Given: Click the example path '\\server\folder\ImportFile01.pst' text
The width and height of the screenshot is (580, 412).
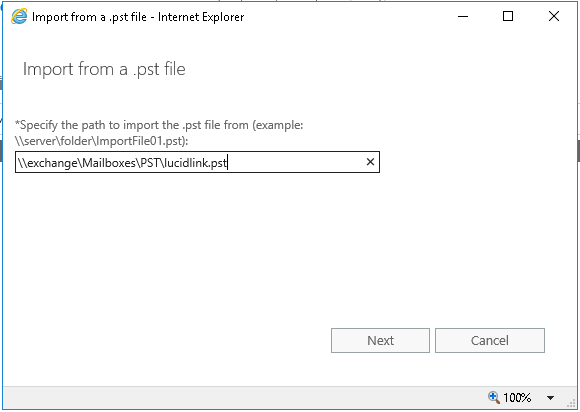Looking at the screenshot, I should pyautogui.click(x=102, y=141).
